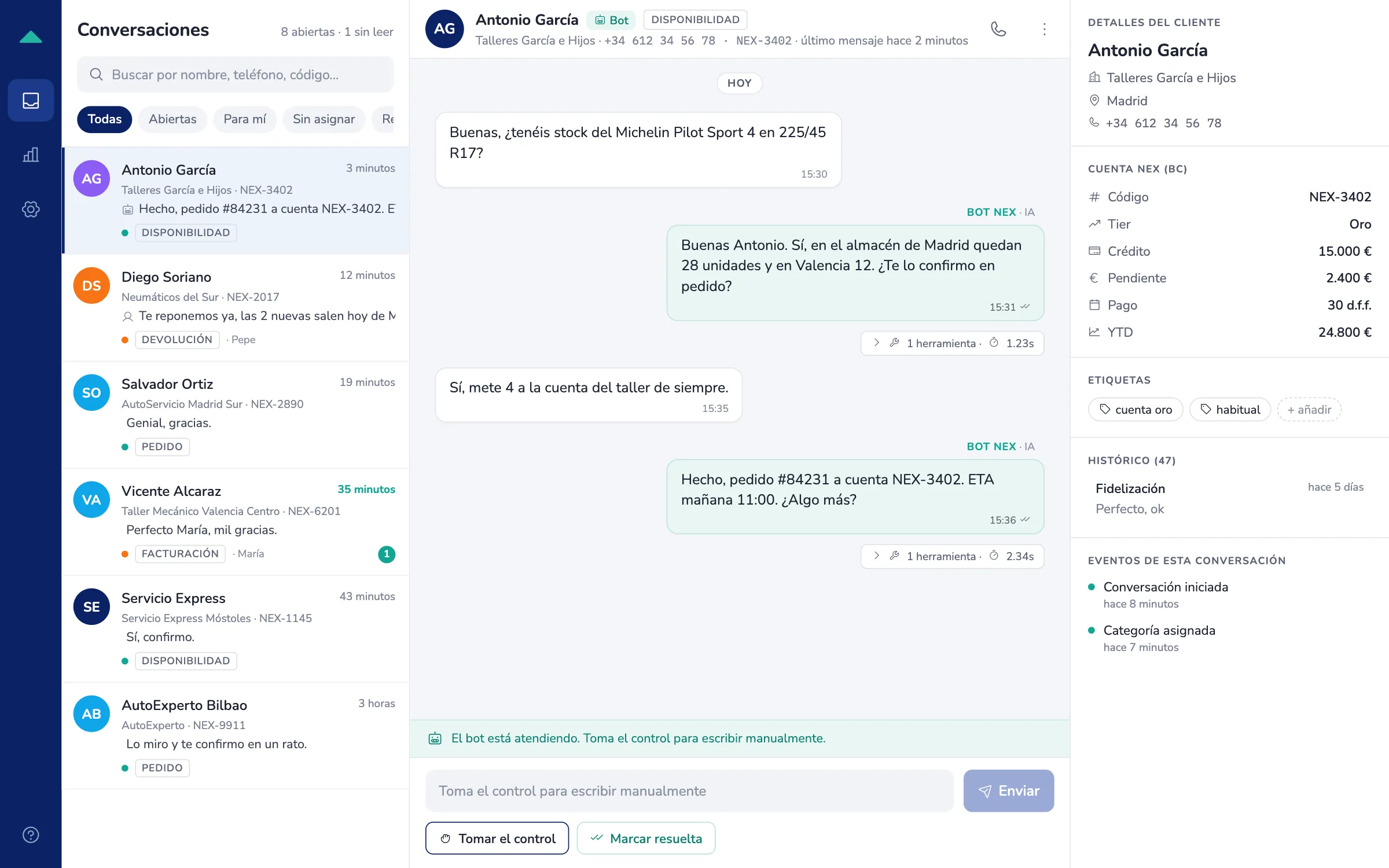Focus the Buscar por nombre search field
Screen dimensions: 1389x868
coord(235,75)
